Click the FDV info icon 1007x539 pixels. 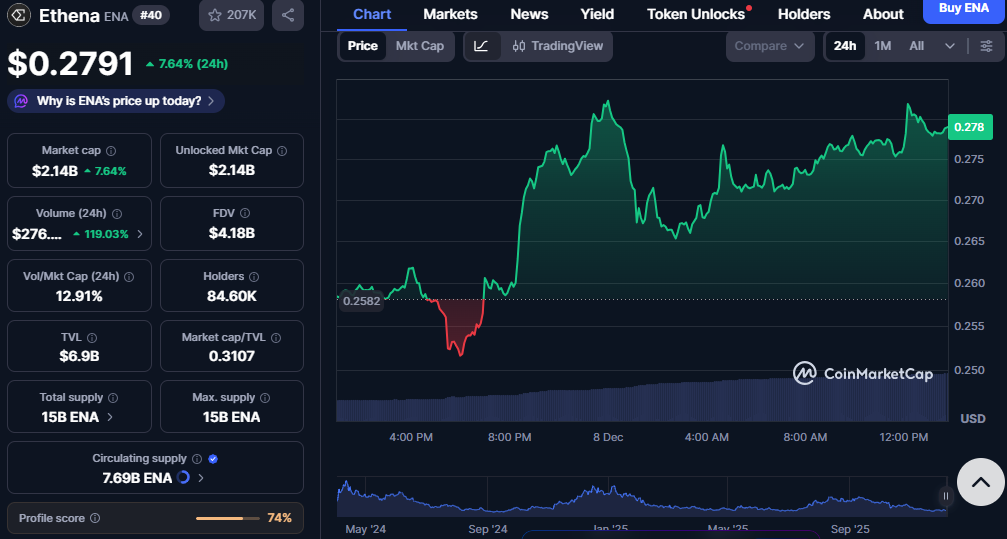click(x=245, y=213)
